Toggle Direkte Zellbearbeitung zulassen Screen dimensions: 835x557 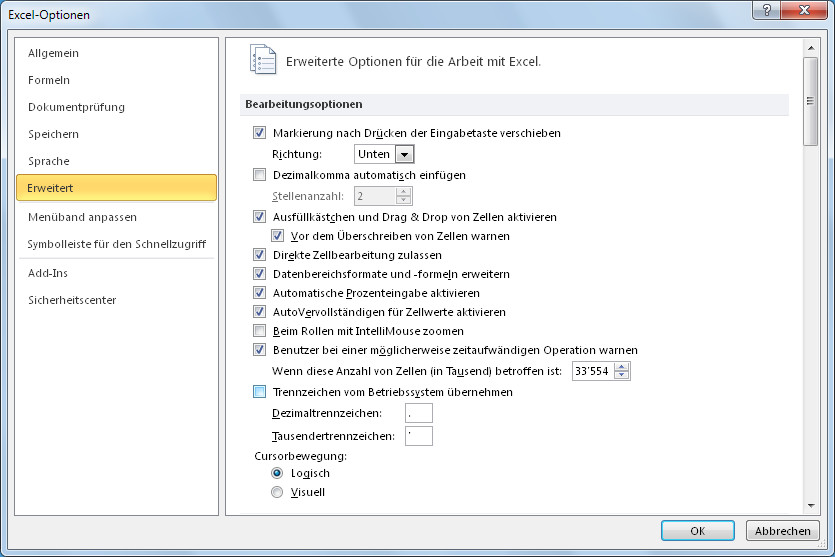coord(259,255)
